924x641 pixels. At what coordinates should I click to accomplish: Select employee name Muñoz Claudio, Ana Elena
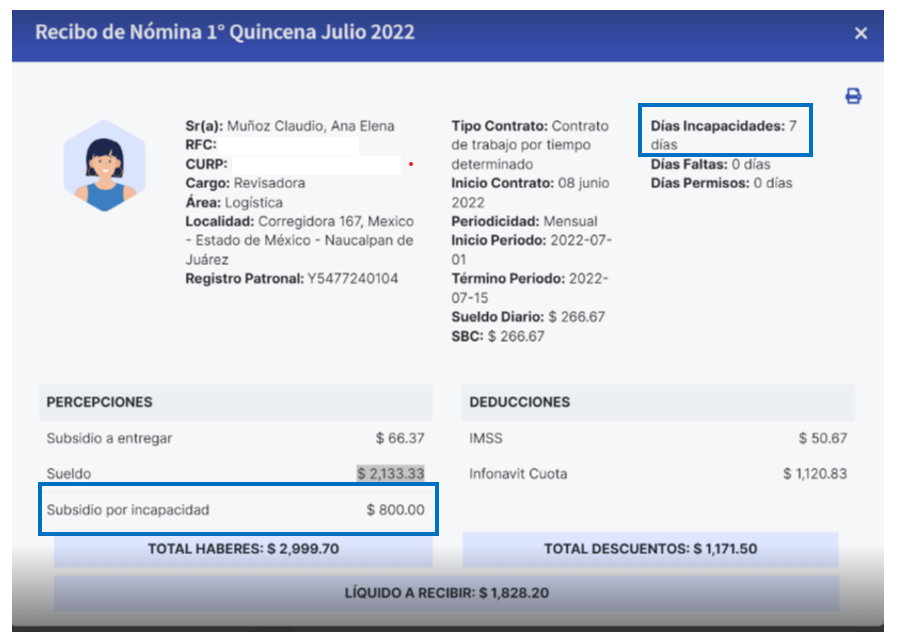pyautogui.click(x=311, y=126)
